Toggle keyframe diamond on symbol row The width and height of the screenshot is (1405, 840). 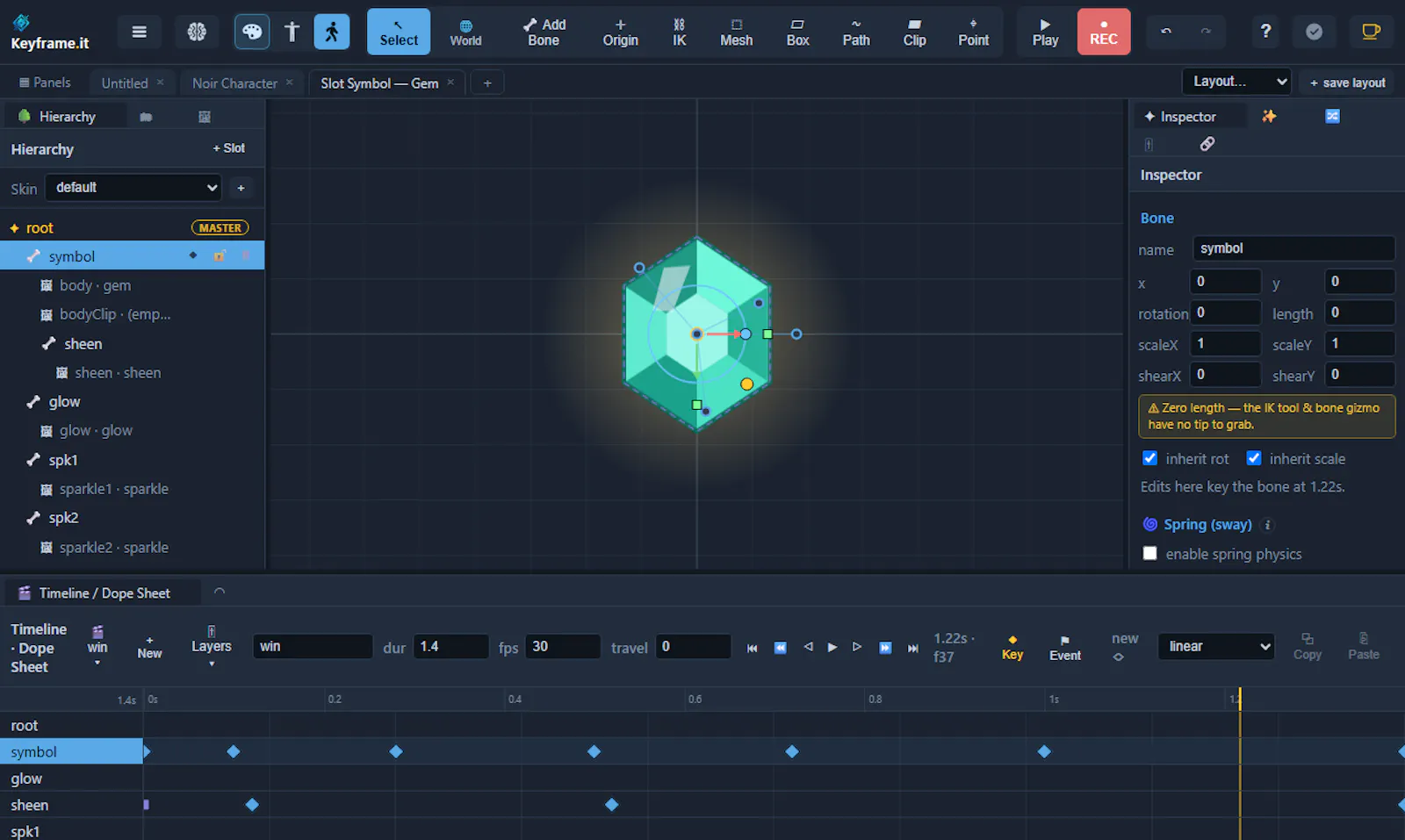point(193,255)
